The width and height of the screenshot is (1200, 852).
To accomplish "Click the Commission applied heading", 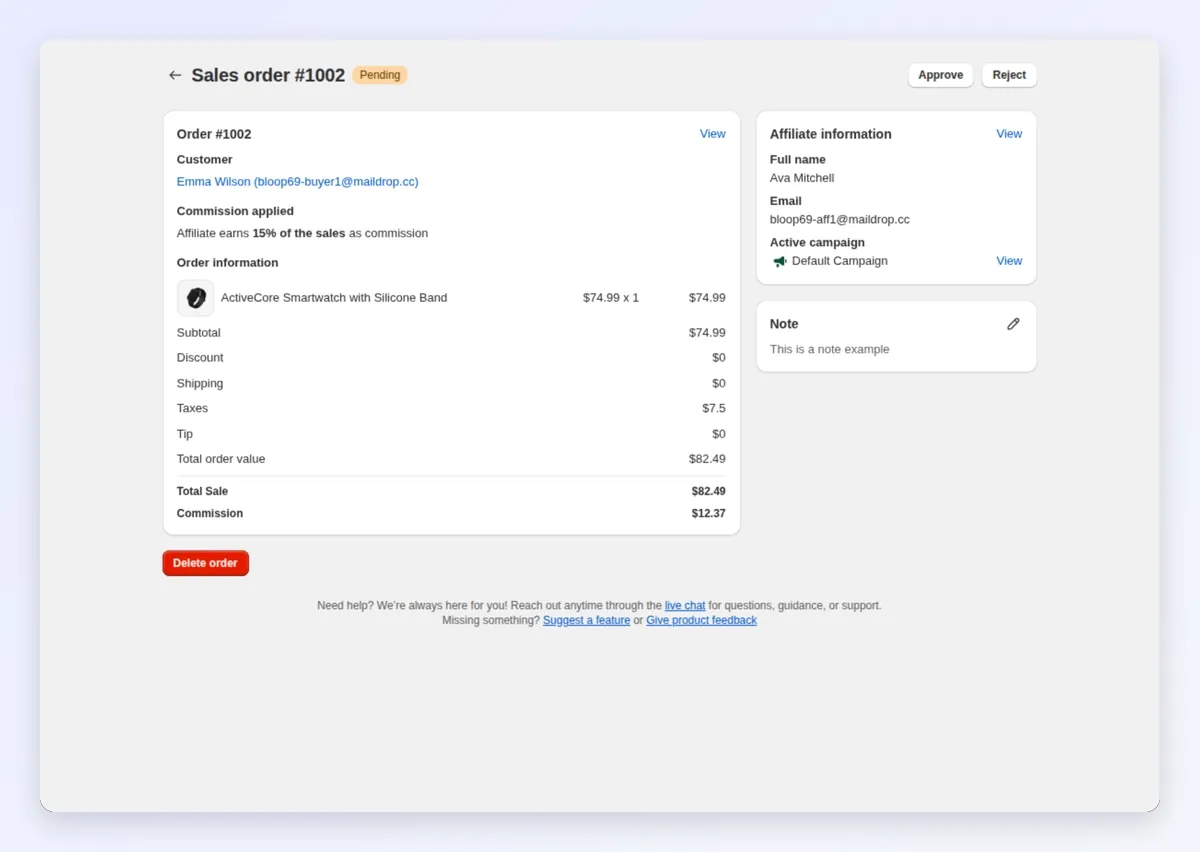I will coord(236,212).
